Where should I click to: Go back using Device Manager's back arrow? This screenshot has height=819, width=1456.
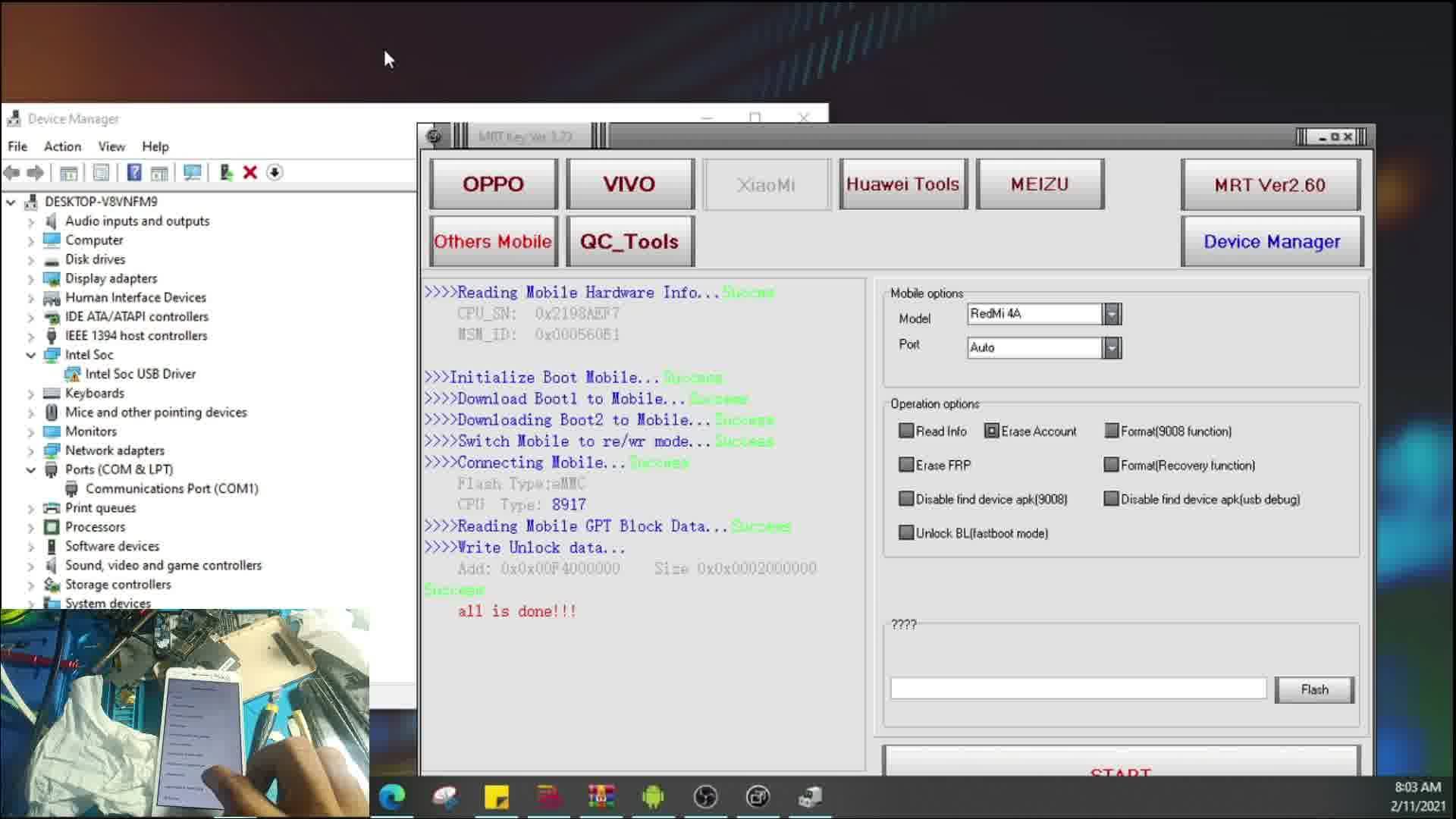(12, 173)
